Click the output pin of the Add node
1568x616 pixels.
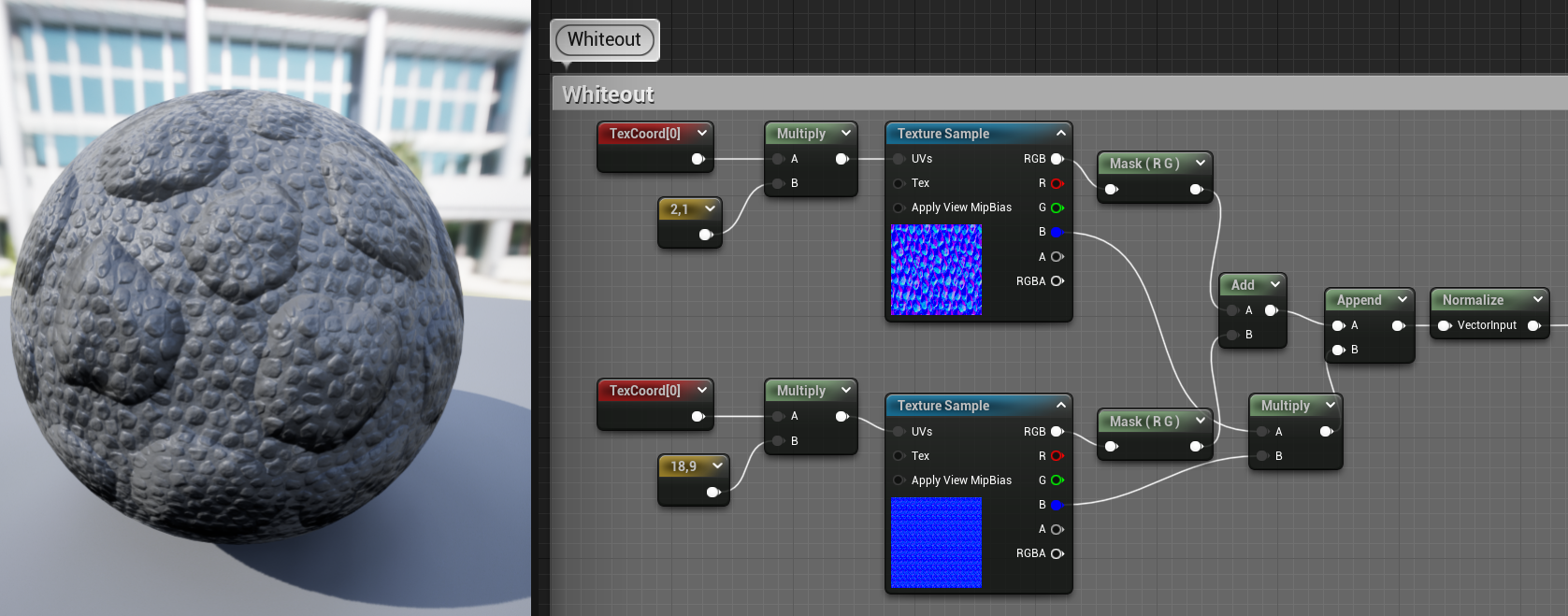click(x=1272, y=310)
